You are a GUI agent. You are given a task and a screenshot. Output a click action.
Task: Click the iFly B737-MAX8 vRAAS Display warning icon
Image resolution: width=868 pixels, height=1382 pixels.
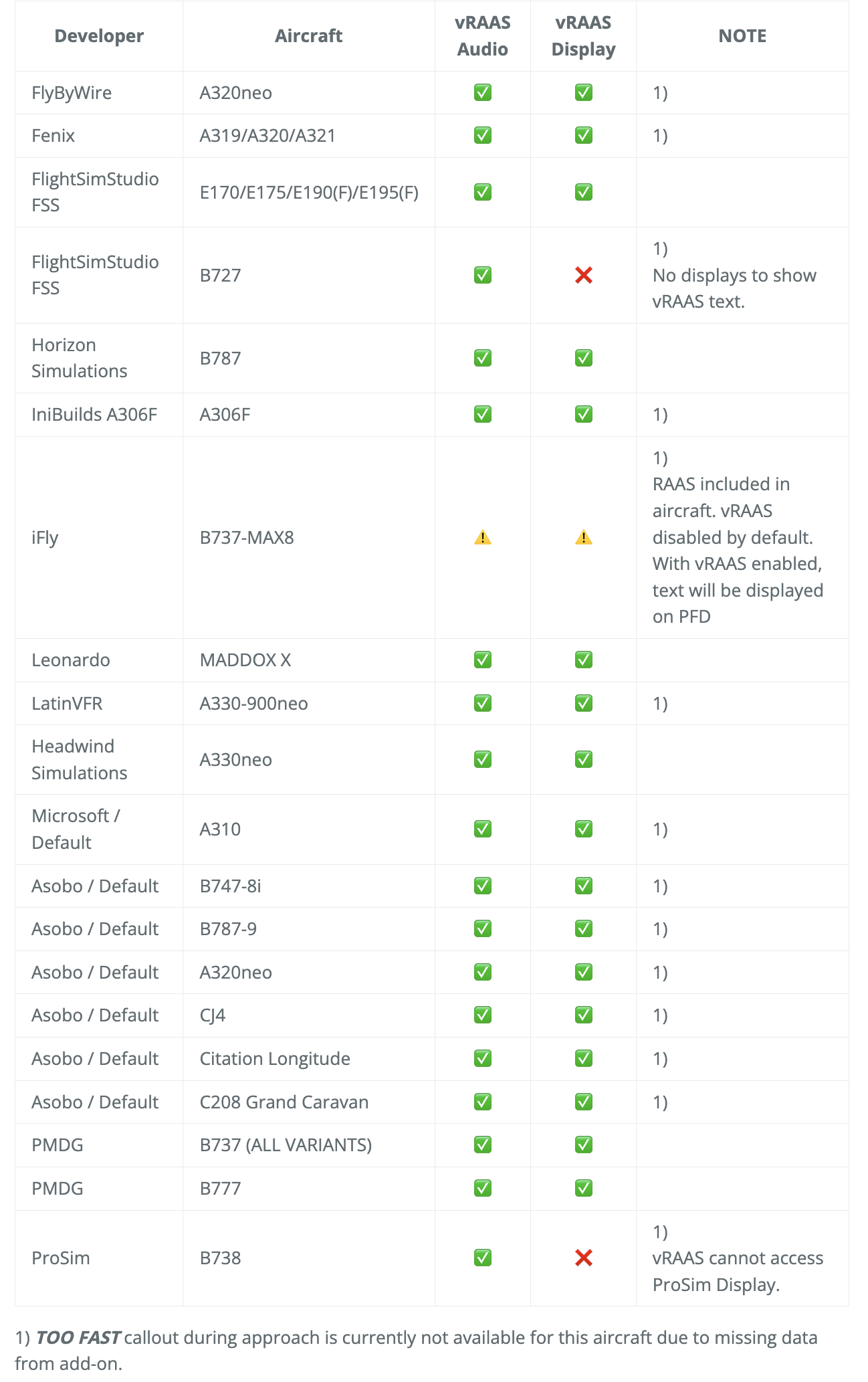pos(583,537)
